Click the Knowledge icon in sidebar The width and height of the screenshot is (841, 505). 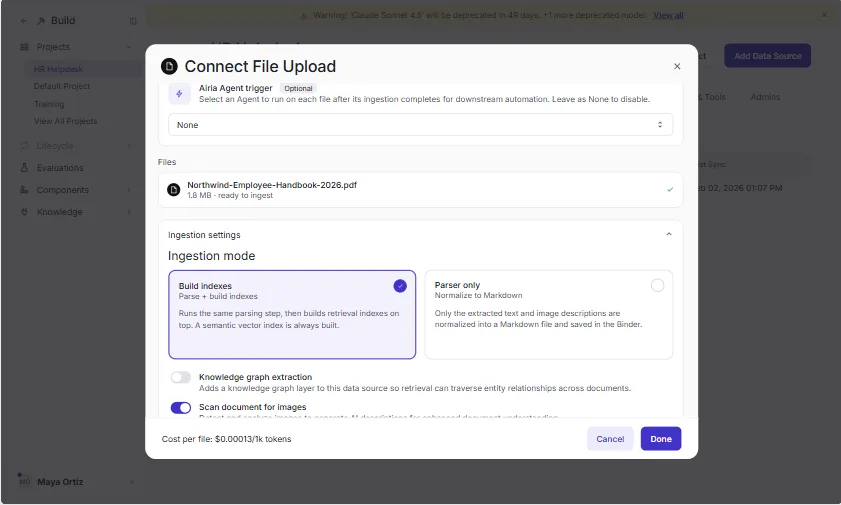tap(24, 212)
